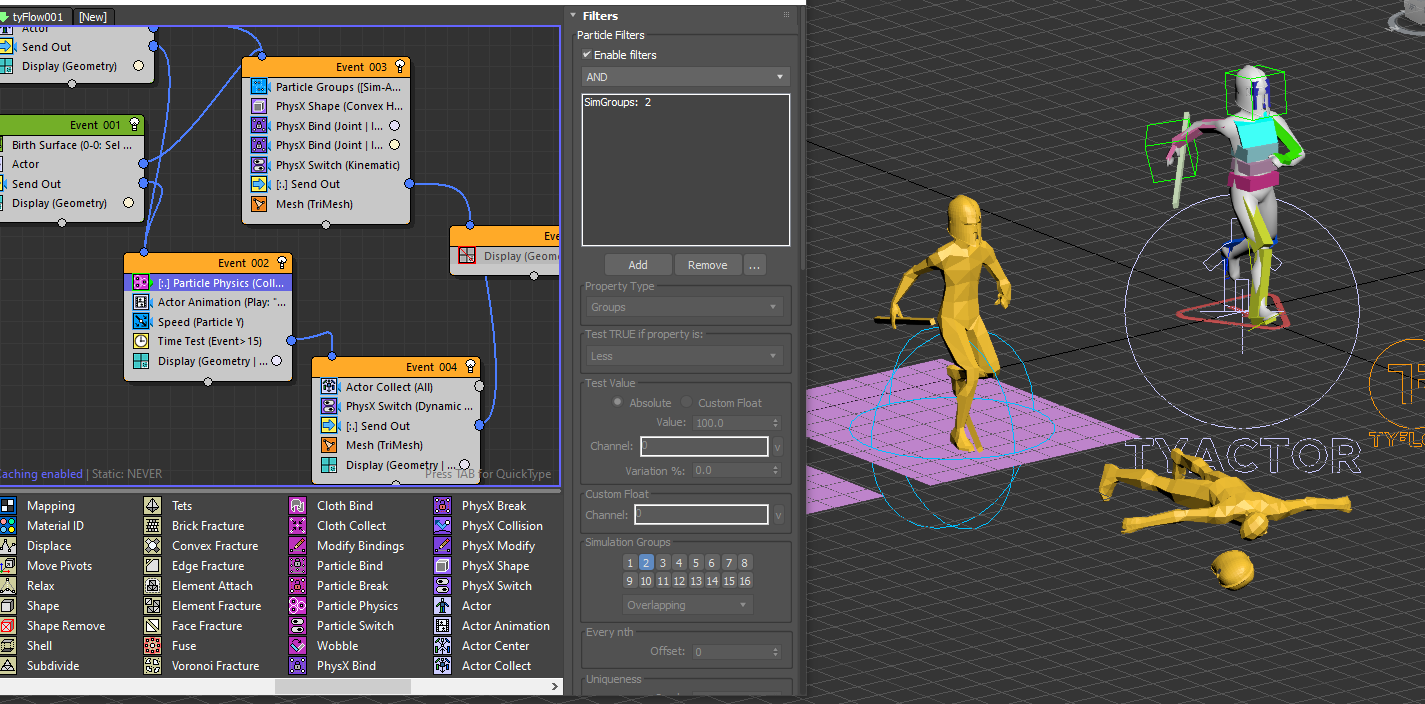The width and height of the screenshot is (1425, 704).
Task: Toggle the Event 003 lightbulb
Action: coord(400,67)
